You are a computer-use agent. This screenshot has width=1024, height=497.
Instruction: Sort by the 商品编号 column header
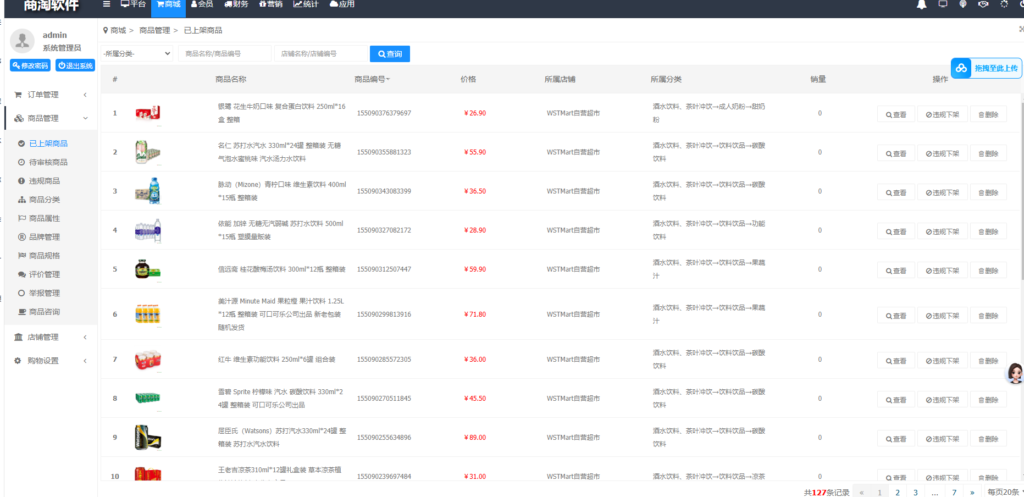coord(373,79)
